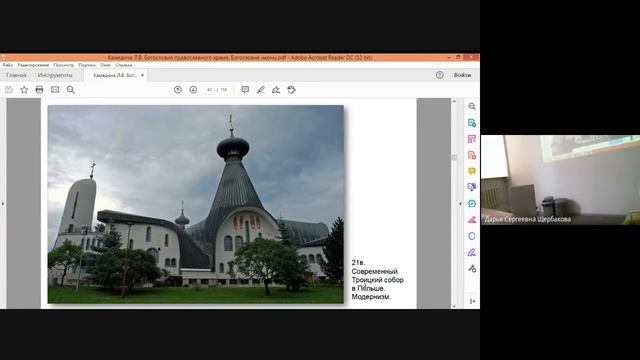Open the pink Edit PDF tool in right pane
Image resolution: width=640 pixels, height=360 pixels.
[x=472, y=139]
